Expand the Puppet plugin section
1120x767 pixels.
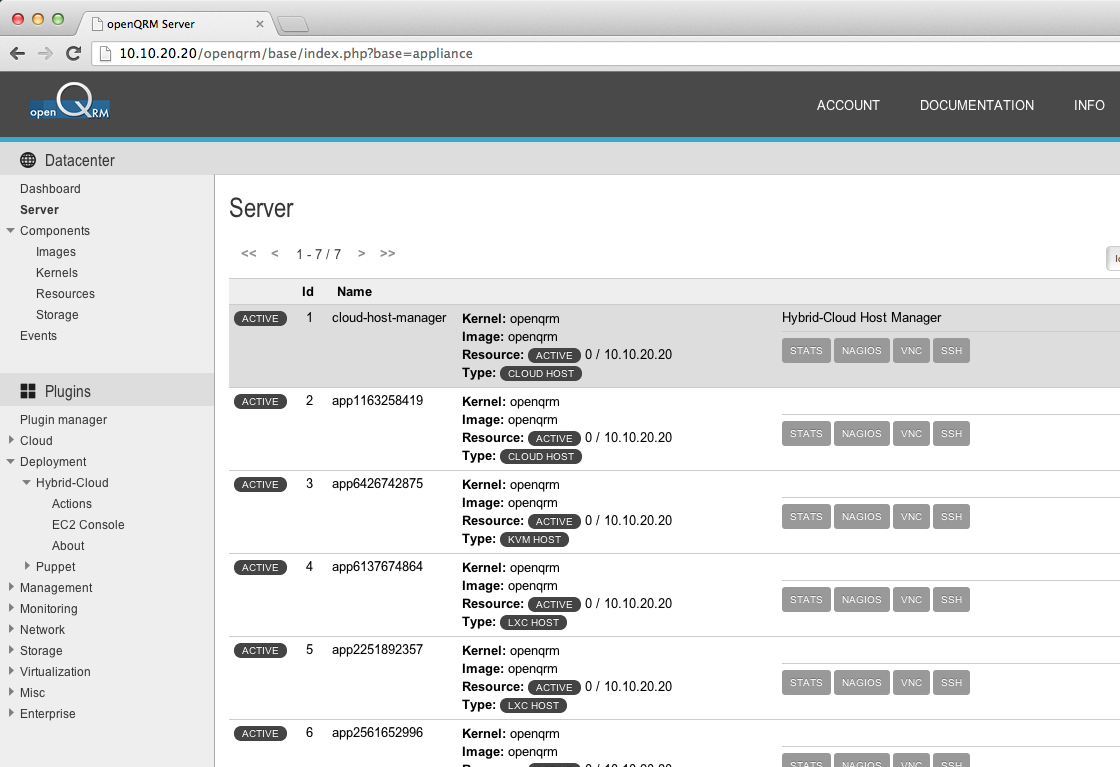click(26, 566)
